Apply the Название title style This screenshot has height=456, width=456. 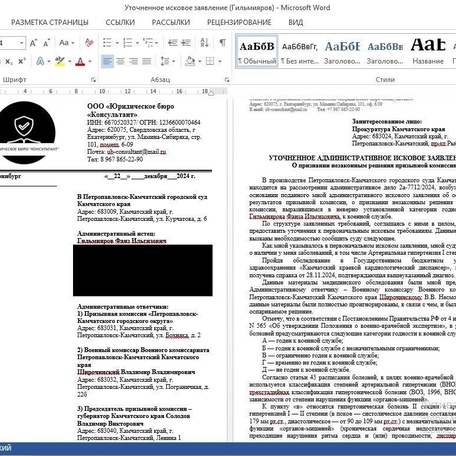click(428, 51)
